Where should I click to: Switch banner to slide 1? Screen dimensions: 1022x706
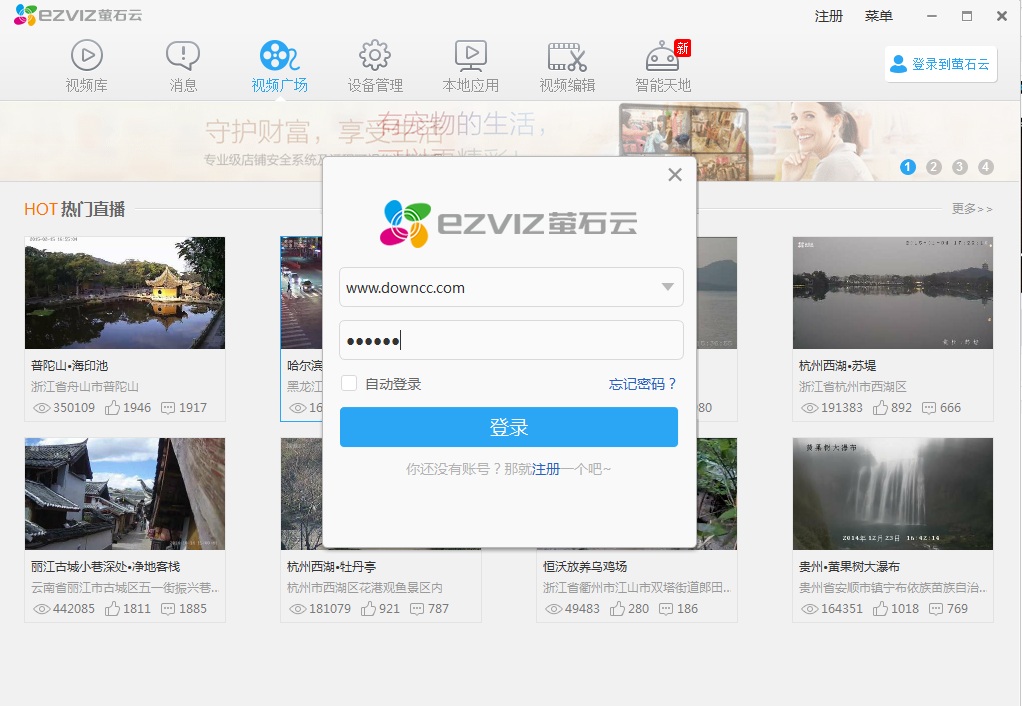[907, 167]
